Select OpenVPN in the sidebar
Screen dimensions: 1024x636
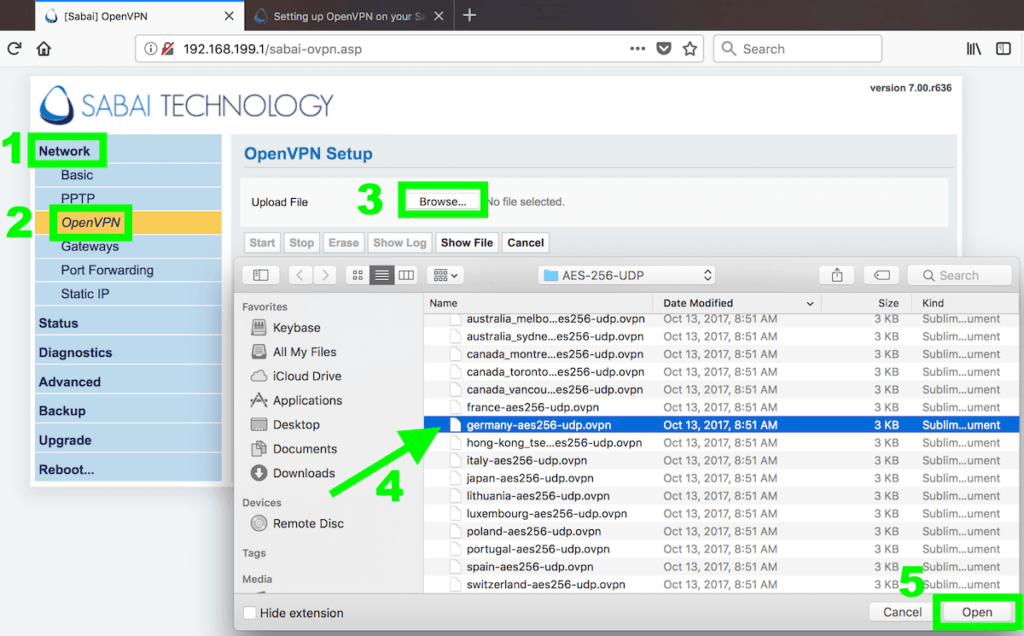[91, 222]
